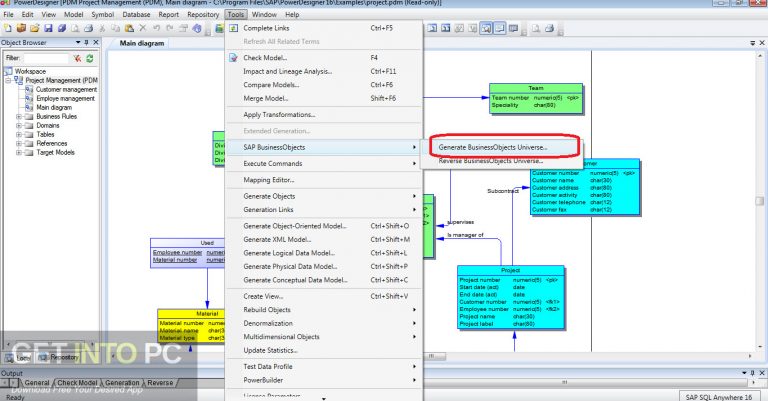Click the Cut scissors toolbar icon
768x401 pixels.
coord(102,28)
